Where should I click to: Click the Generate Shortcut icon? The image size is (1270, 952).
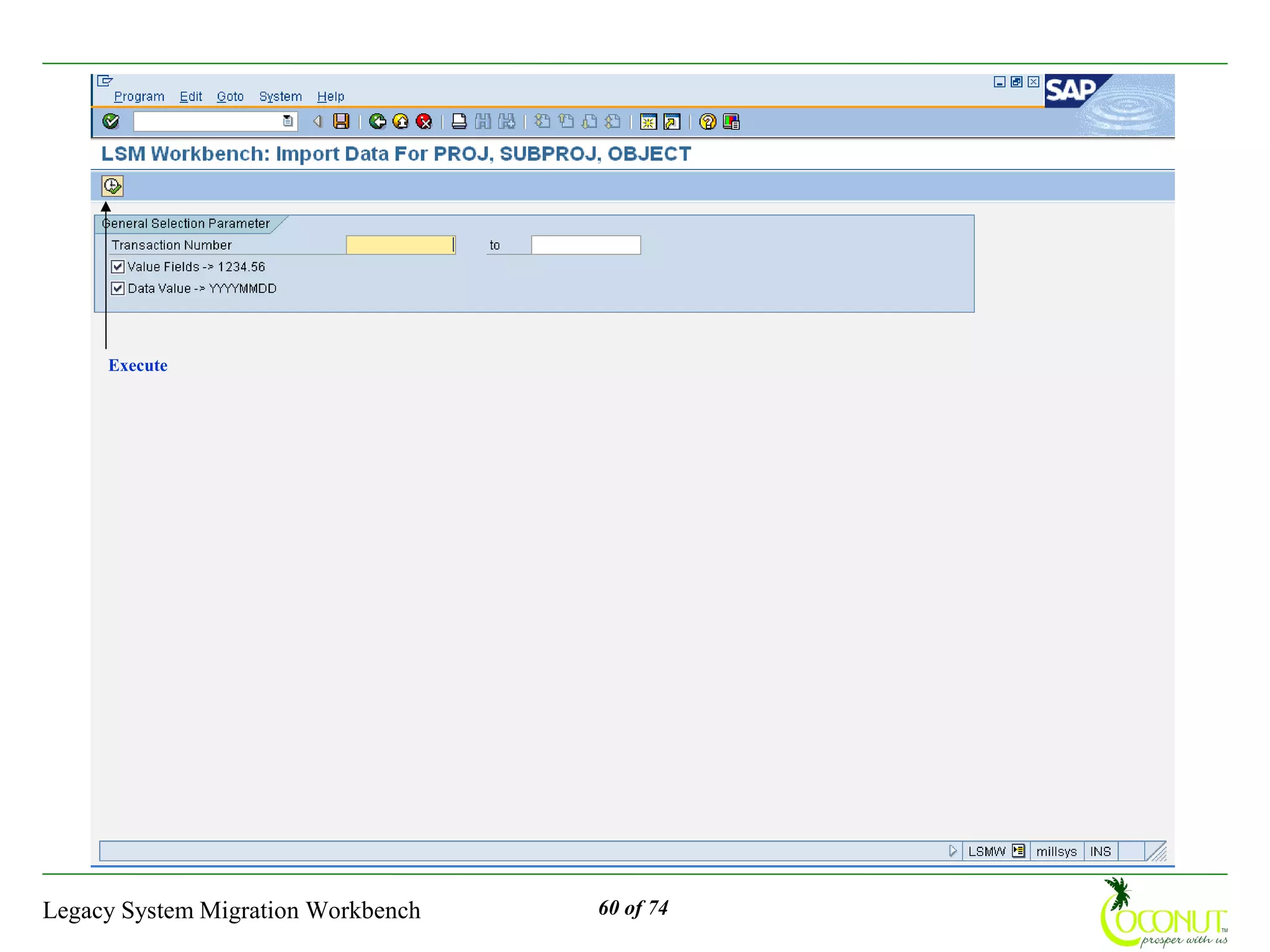coord(672,122)
